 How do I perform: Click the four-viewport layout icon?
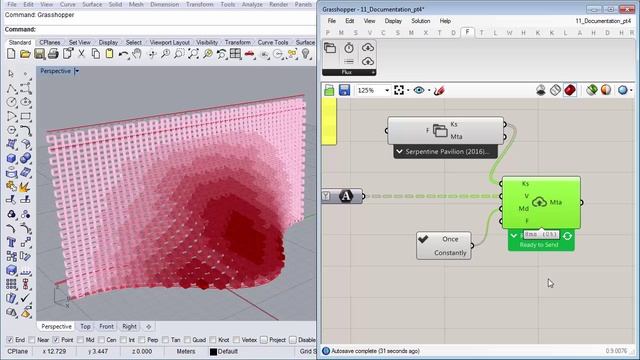tap(236, 54)
